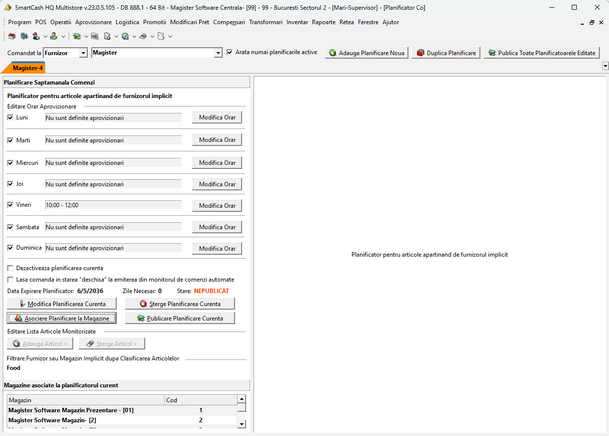Click Modifica Orar for Vineri
Screen dimensions: 609x436
click(217, 205)
